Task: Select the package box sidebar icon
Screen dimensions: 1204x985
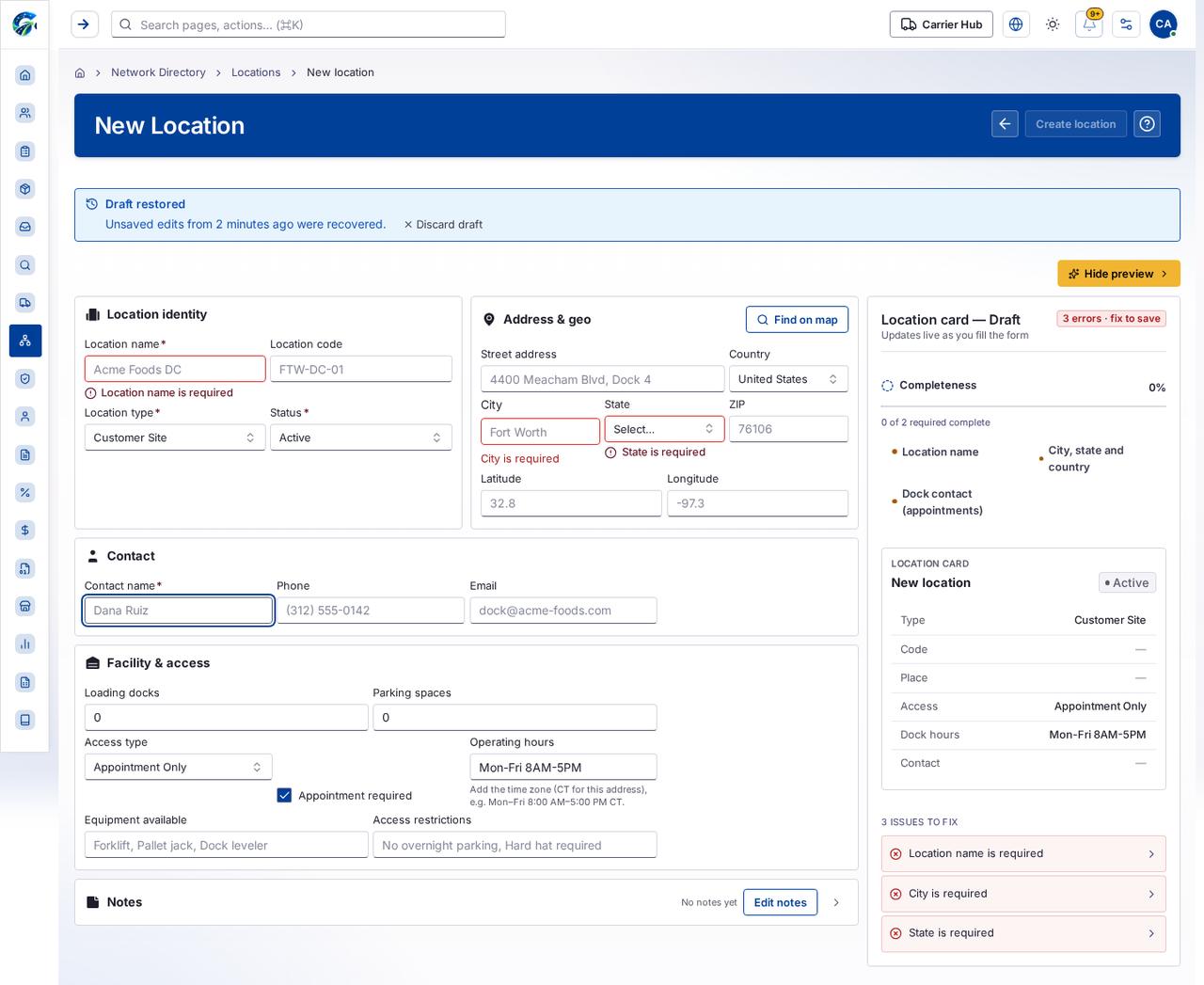Action: click(25, 189)
